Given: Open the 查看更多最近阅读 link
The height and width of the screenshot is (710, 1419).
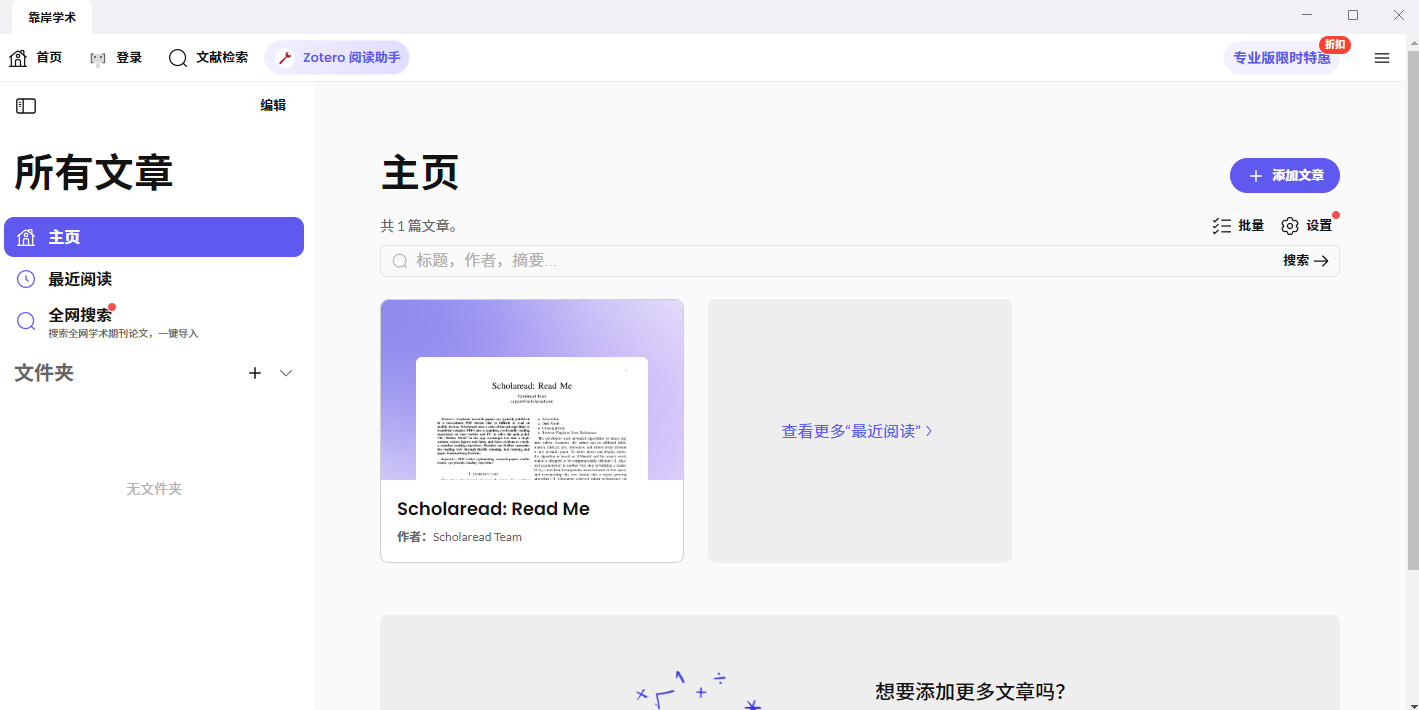Looking at the screenshot, I should coord(857,430).
